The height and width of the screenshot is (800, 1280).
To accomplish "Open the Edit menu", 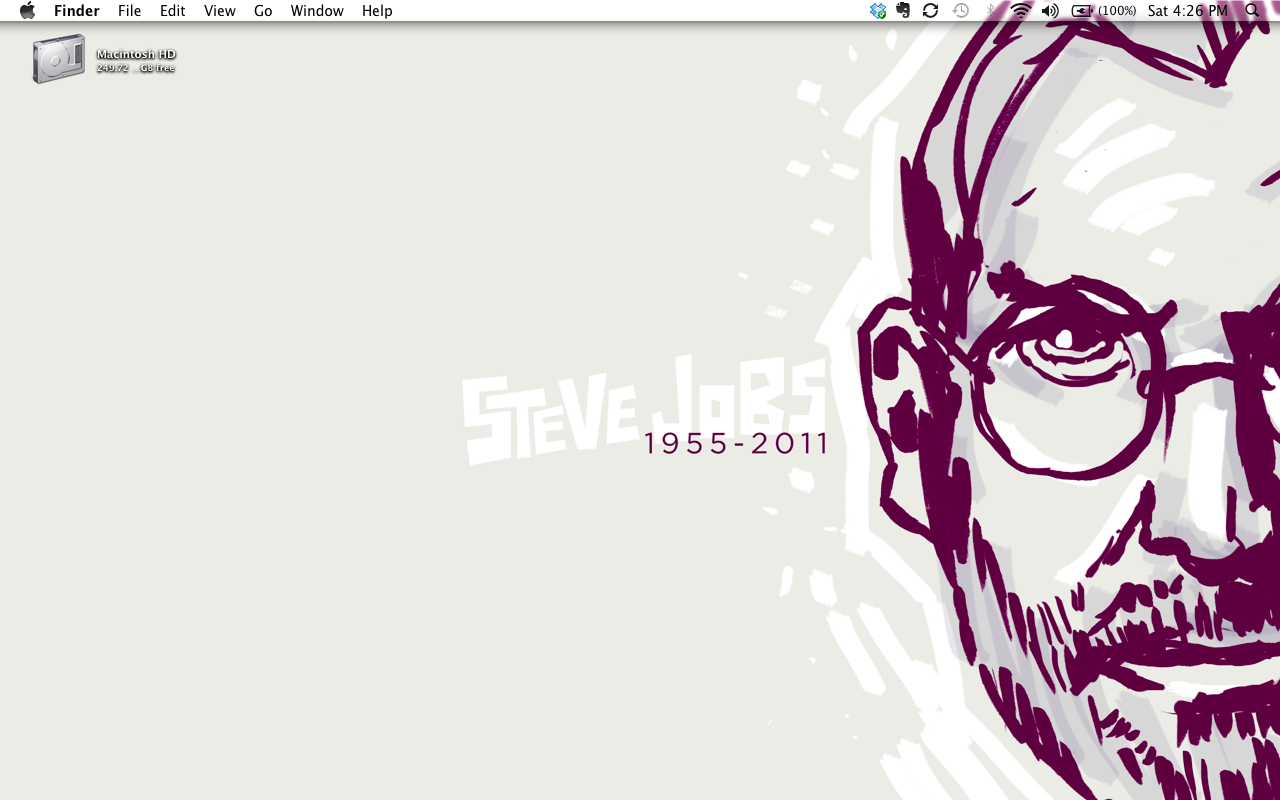I will (x=173, y=11).
